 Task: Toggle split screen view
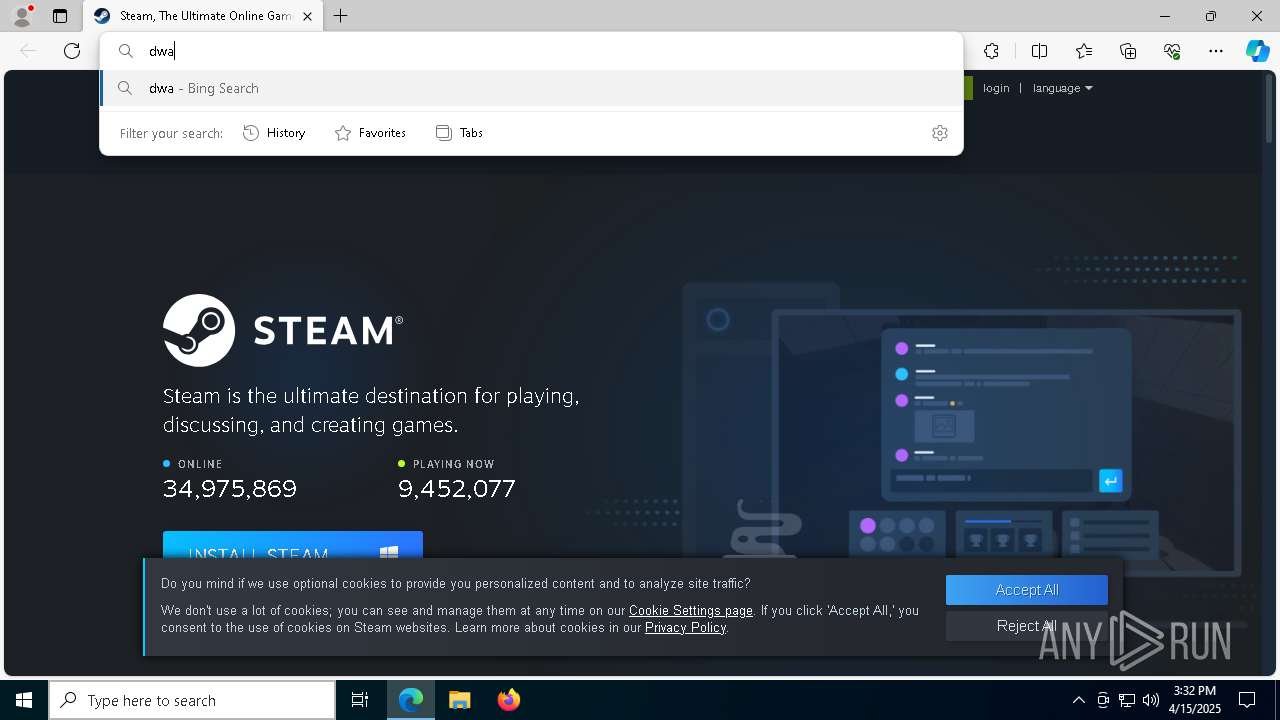click(1039, 51)
